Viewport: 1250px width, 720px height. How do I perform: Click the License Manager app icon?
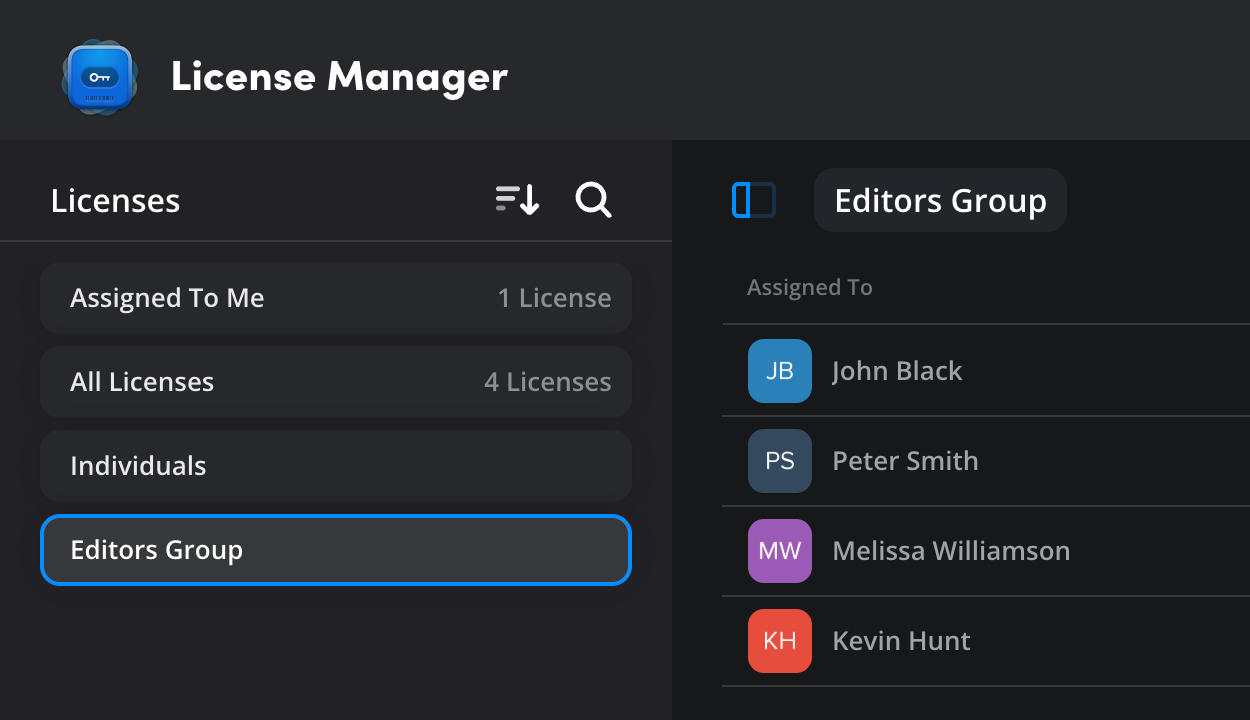pyautogui.click(x=99, y=77)
